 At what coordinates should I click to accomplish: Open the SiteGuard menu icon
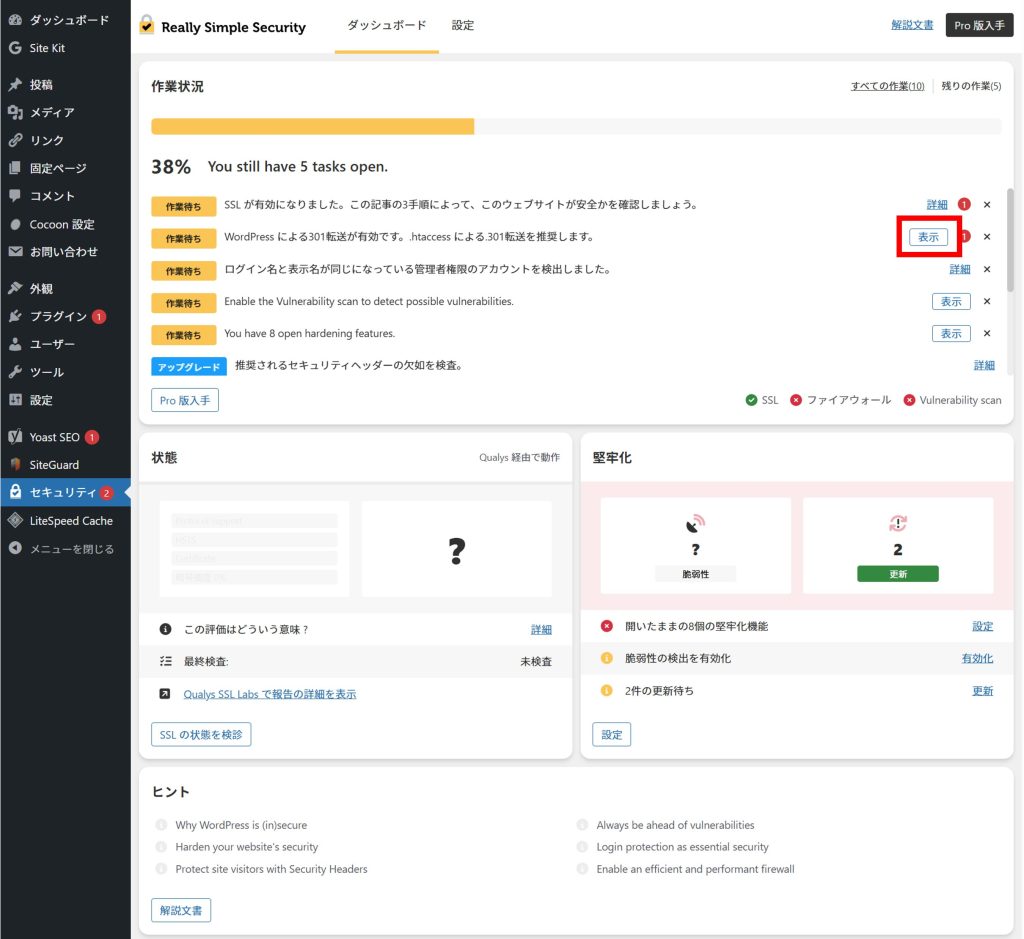(x=15, y=465)
